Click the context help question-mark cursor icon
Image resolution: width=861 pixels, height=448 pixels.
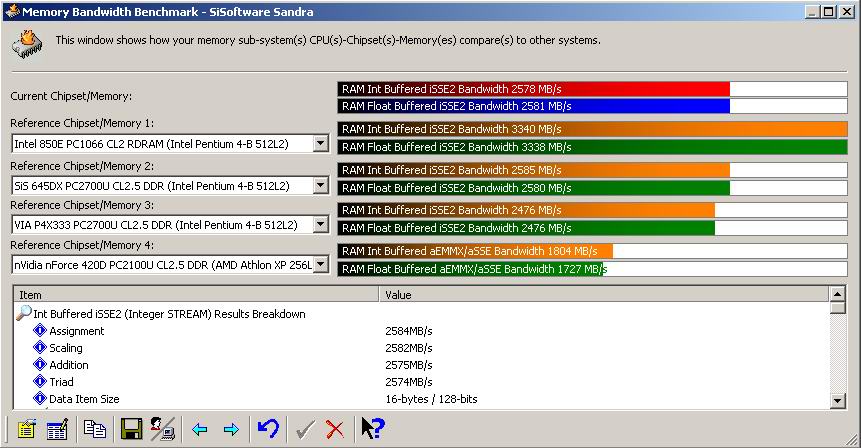click(372, 429)
